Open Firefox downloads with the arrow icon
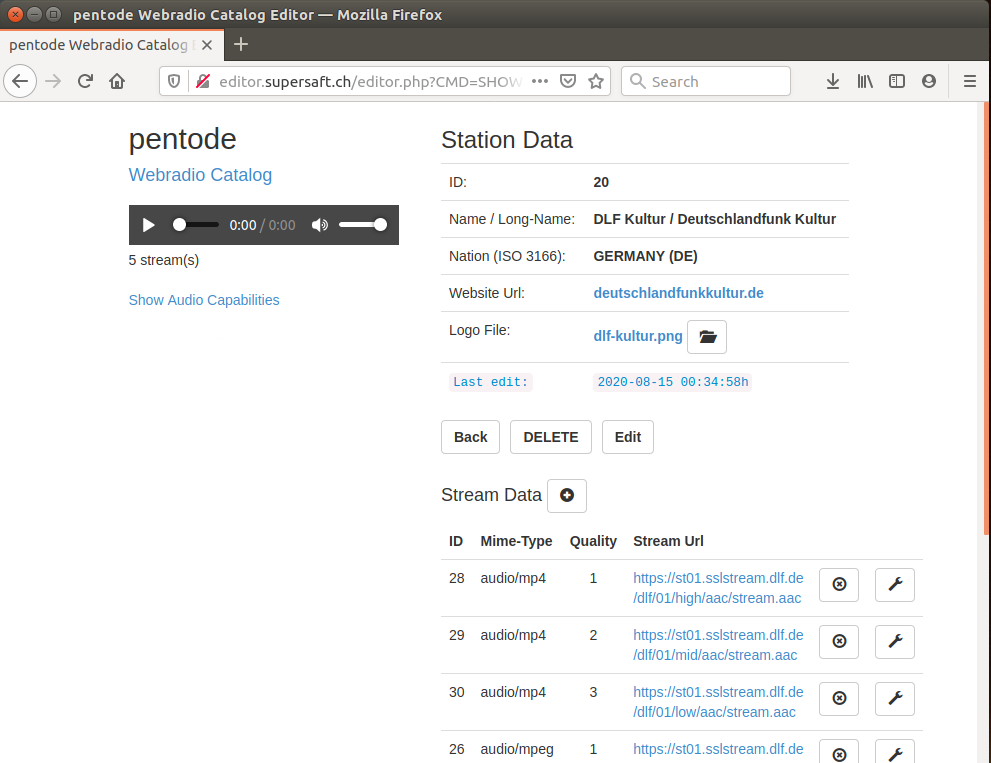The image size is (991, 763). click(x=833, y=81)
